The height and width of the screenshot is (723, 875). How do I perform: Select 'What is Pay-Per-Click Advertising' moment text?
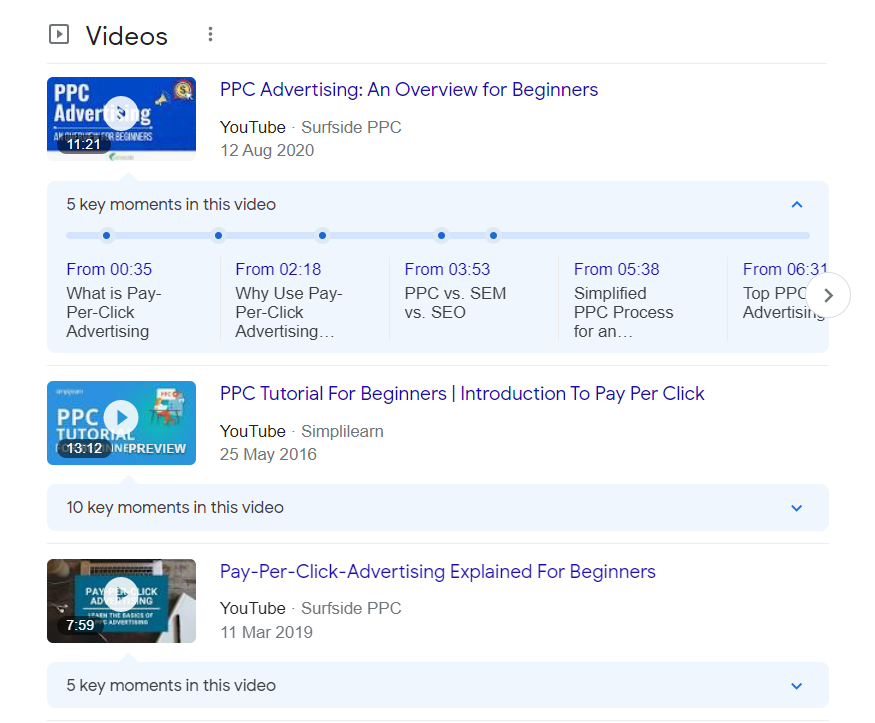pyautogui.click(x=114, y=312)
